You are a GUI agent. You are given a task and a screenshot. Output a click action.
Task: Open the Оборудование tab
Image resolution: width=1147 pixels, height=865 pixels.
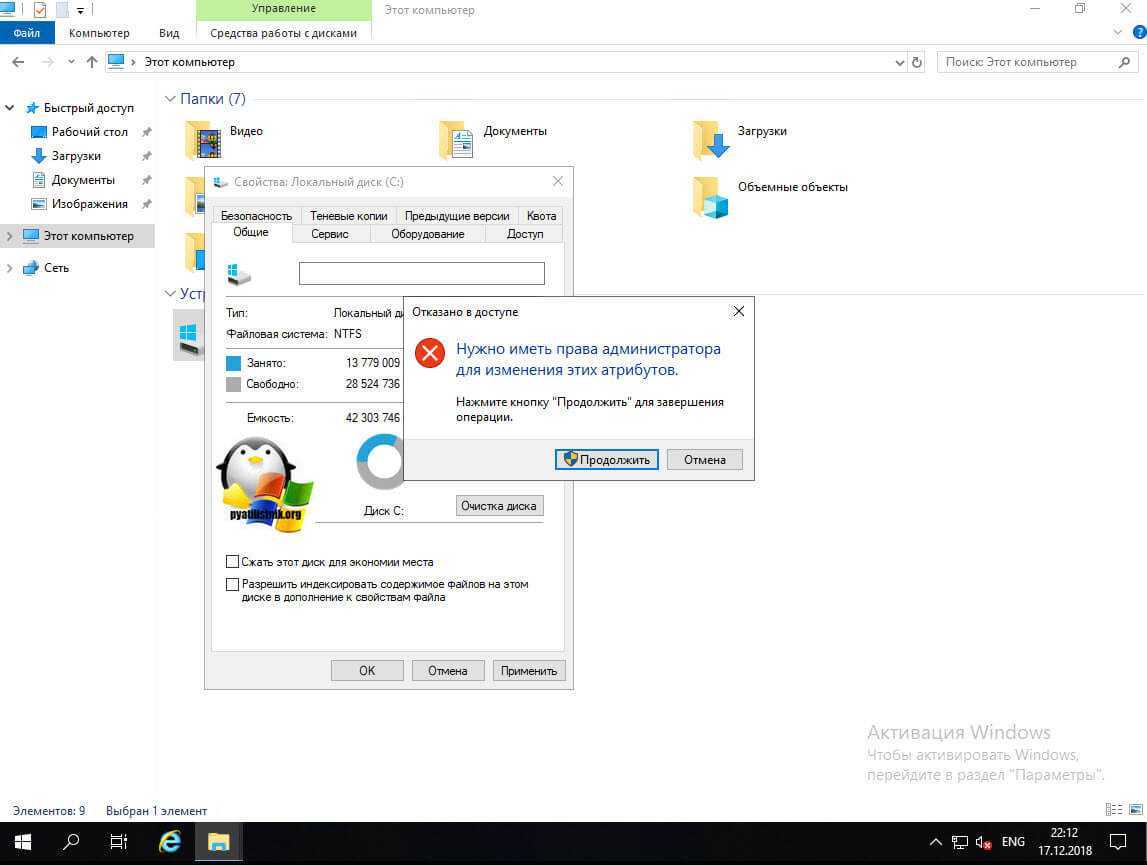[x=428, y=233]
